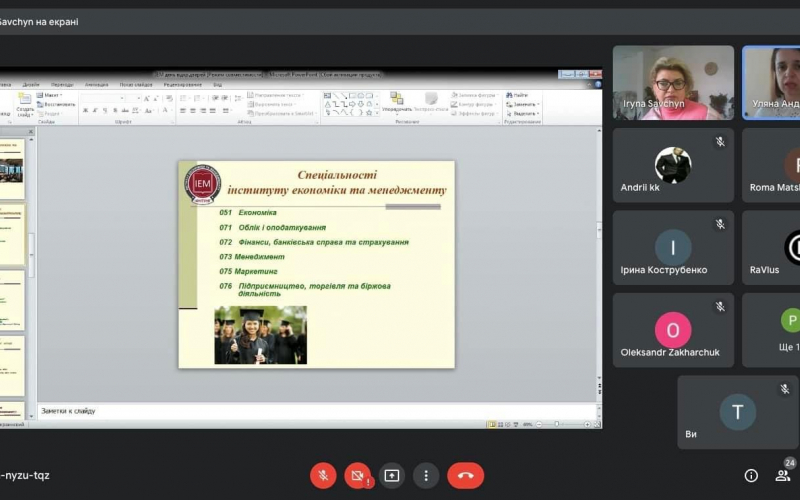Image resolution: width=800 pixels, height=500 pixels.
Task: Click the IEM institute logo on slide
Action: (203, 184)
